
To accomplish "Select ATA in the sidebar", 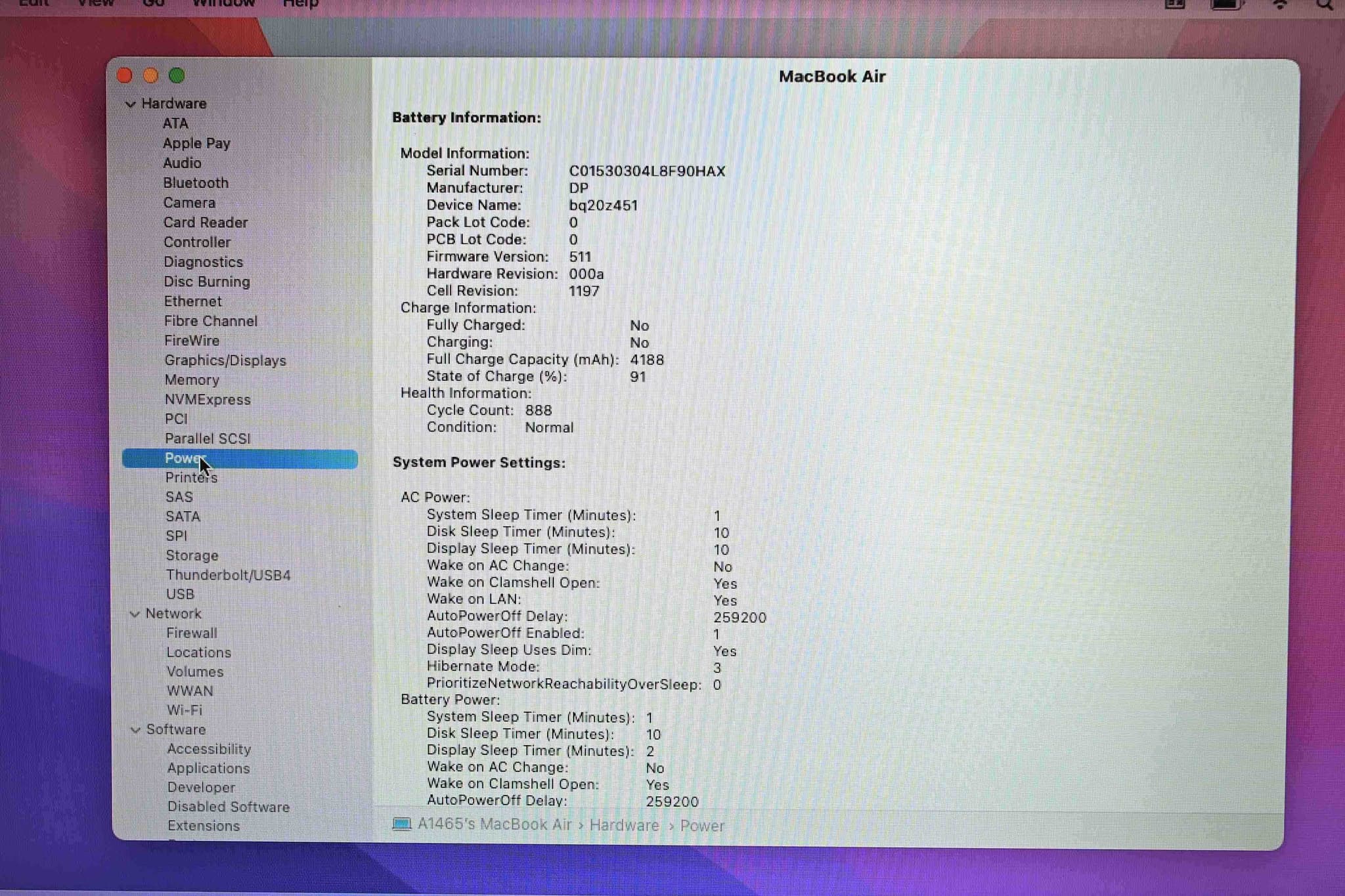I will 175,123.
